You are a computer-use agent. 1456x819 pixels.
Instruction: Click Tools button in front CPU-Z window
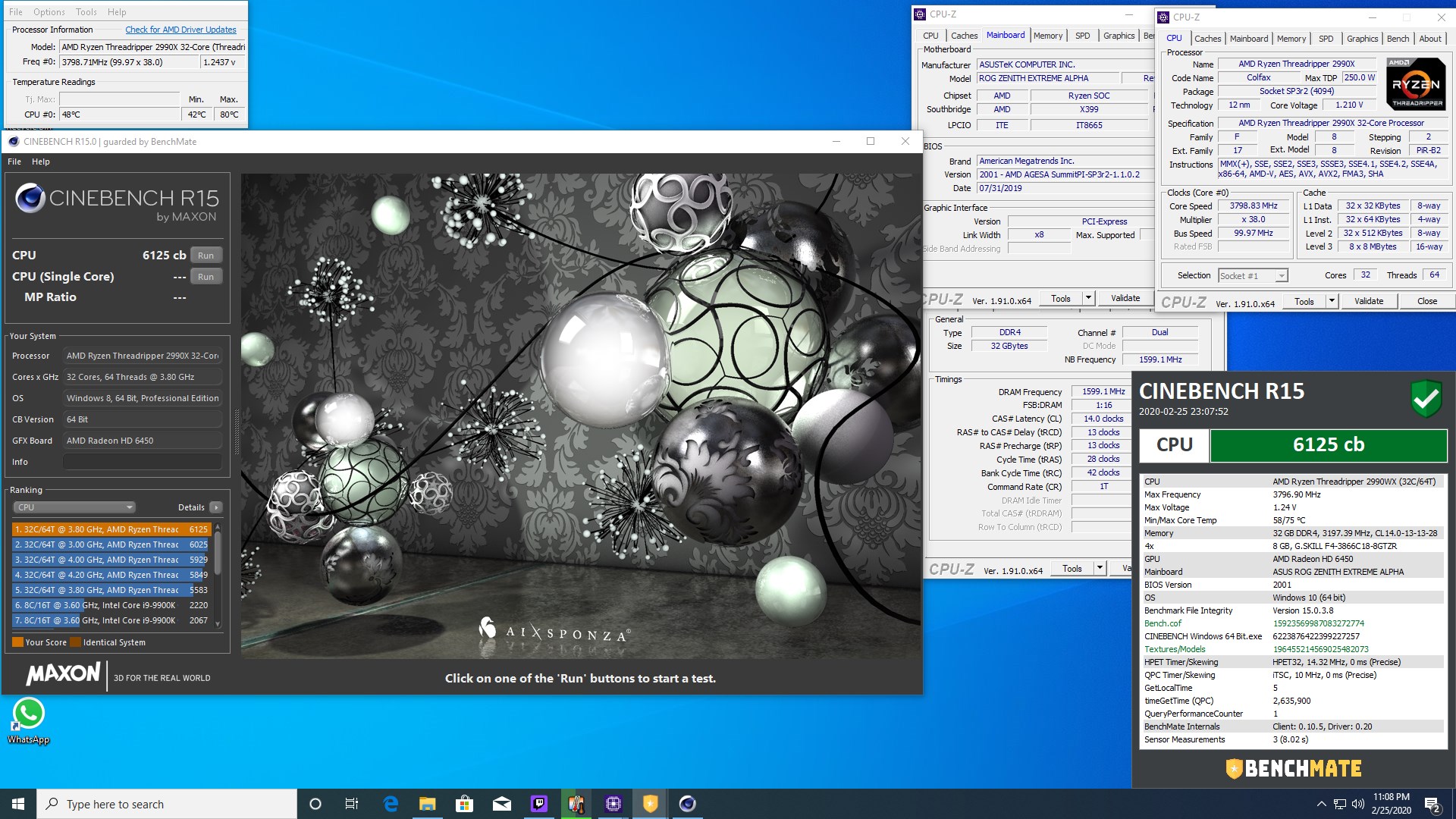pyautogui.click(x=1304, y=301)
